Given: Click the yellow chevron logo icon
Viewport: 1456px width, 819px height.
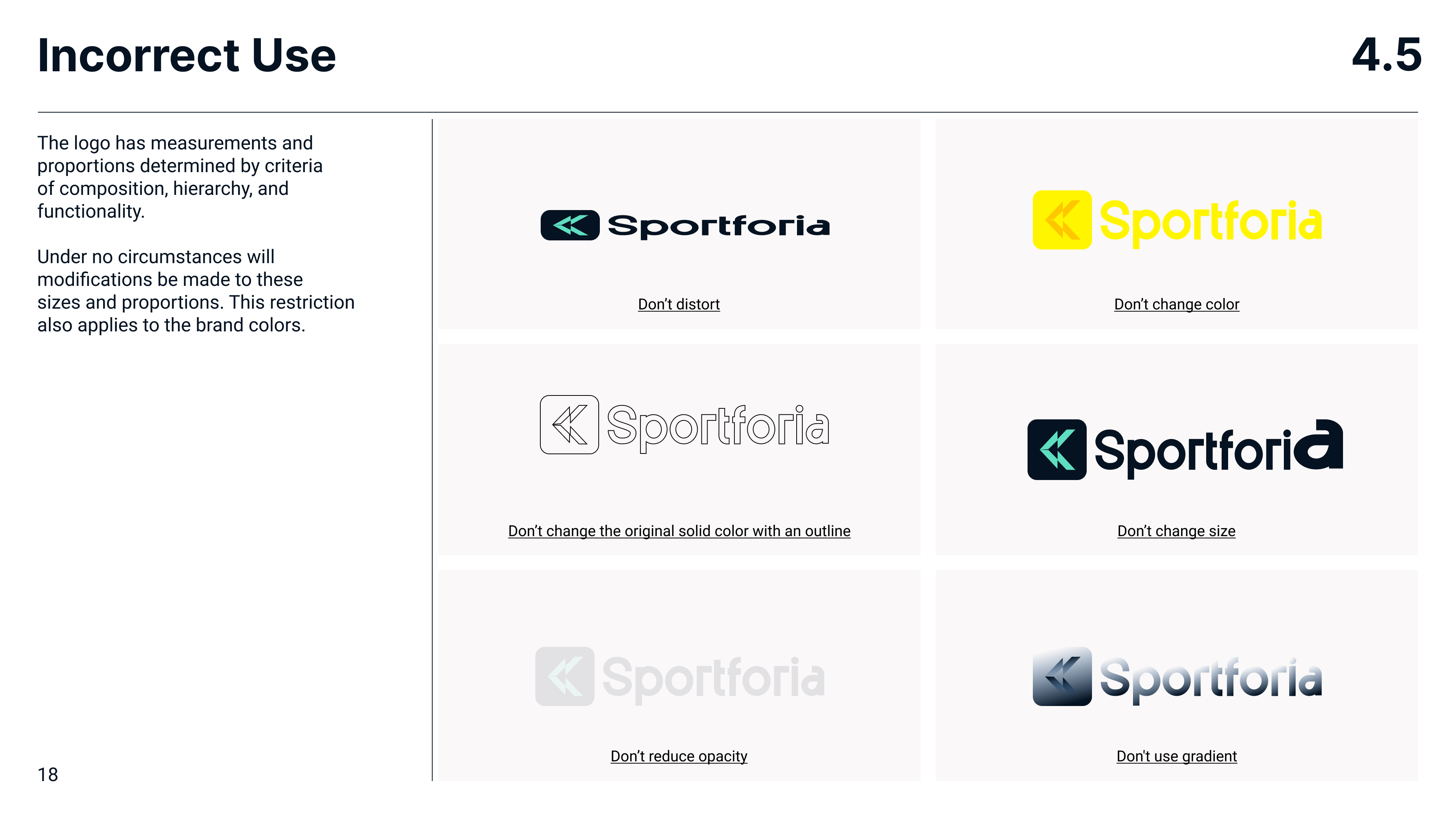Looking at the screenshot, I should [1062, 220].
